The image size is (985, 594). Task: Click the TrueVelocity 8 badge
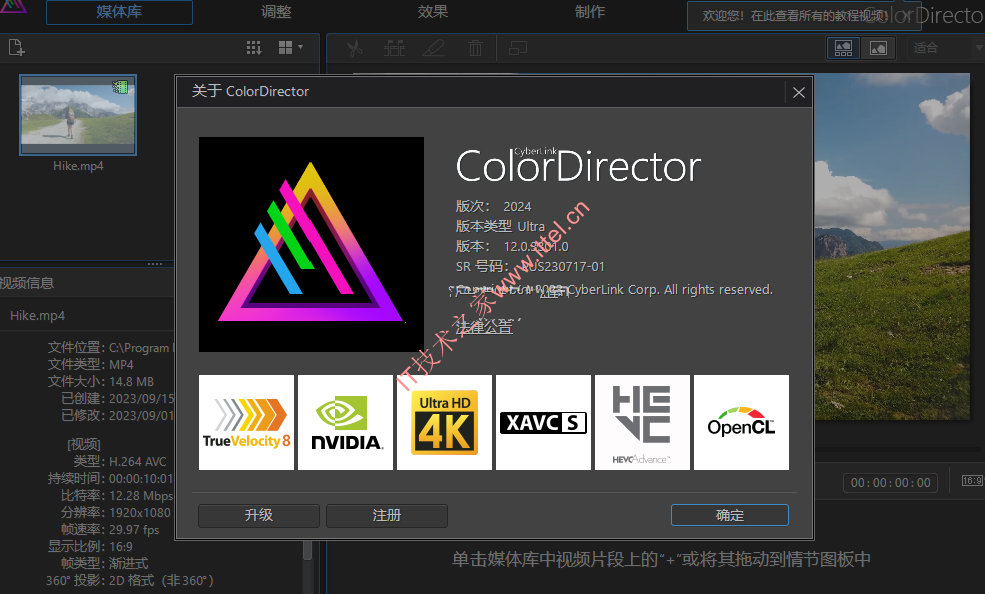pyautogui.click(x=246, y=423)
